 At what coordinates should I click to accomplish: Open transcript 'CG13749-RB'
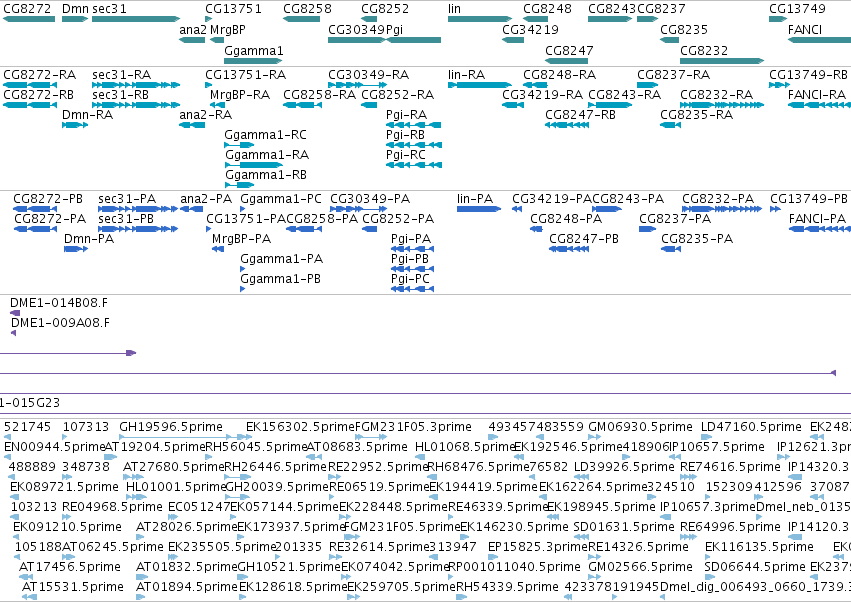(808, 74)
